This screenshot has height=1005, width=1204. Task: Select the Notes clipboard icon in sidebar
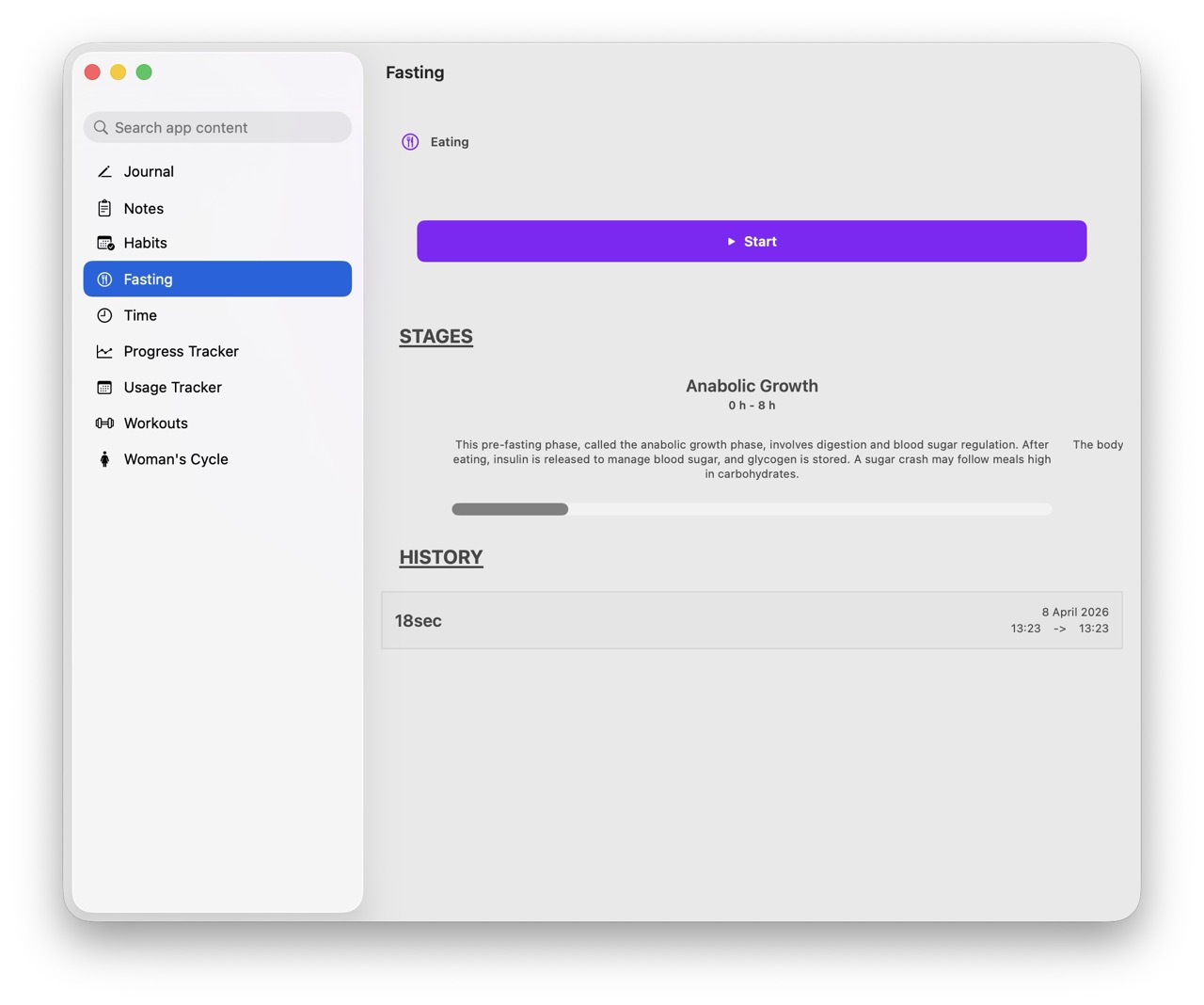106,208
